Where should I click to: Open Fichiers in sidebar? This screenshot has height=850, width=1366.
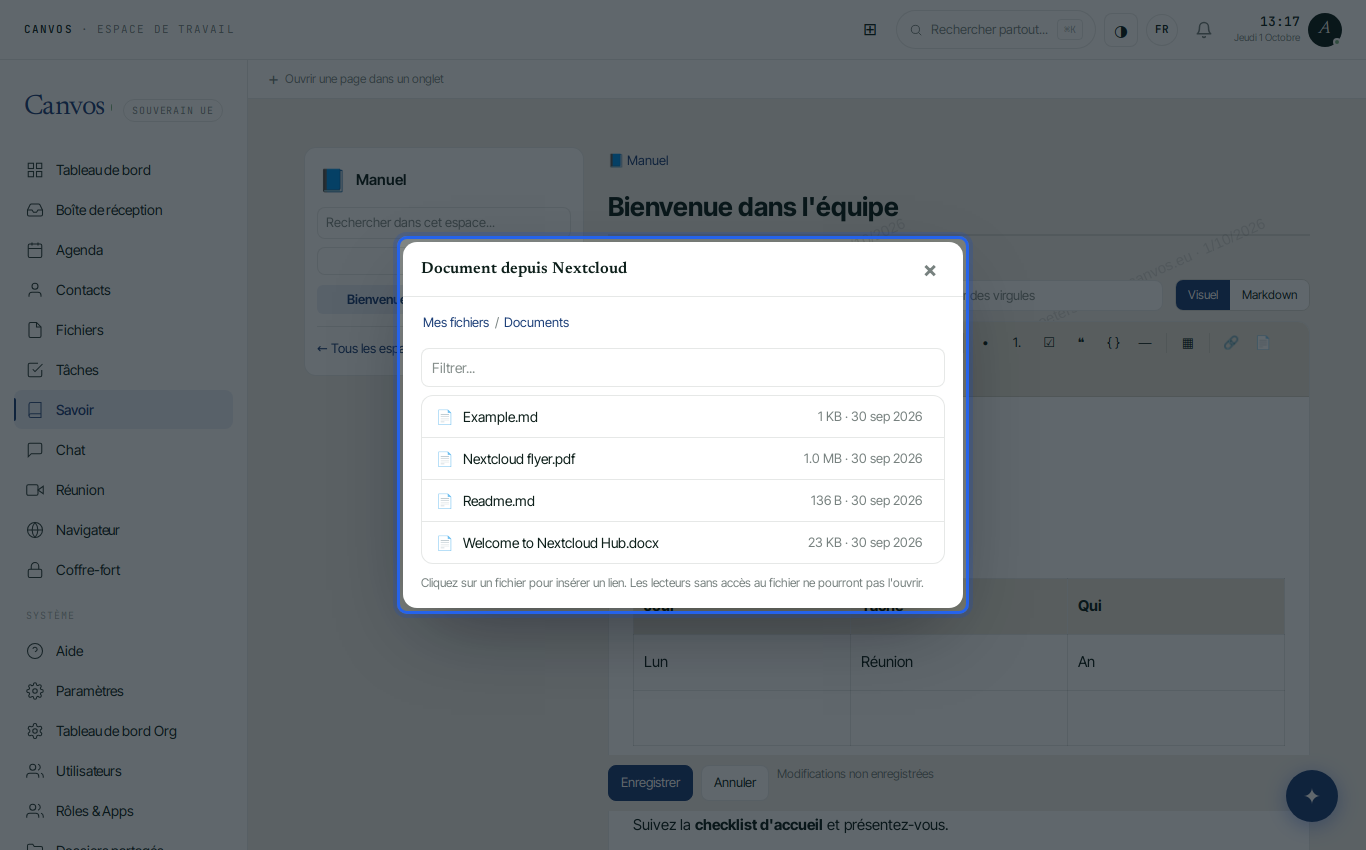[123, 330]
